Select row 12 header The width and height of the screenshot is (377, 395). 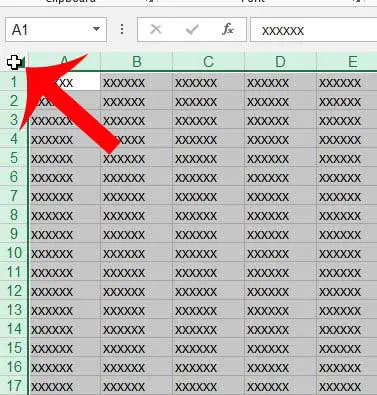(14, 291)
